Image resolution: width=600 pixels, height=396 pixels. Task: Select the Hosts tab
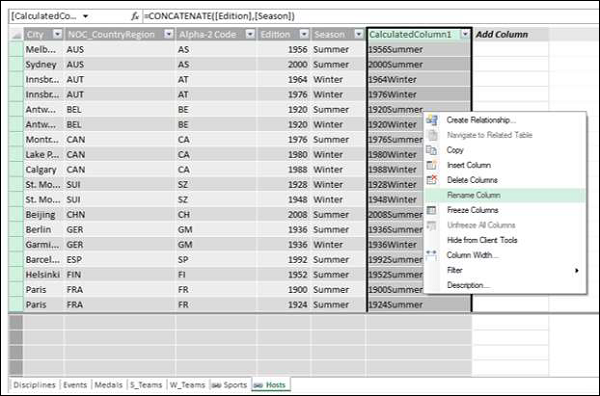pos(271,385)
